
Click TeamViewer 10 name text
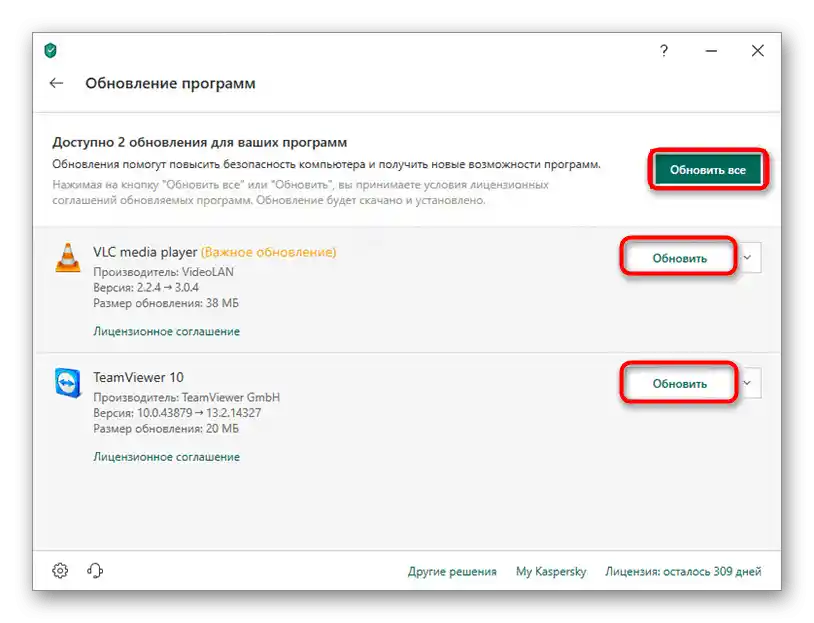coord(139,377)
